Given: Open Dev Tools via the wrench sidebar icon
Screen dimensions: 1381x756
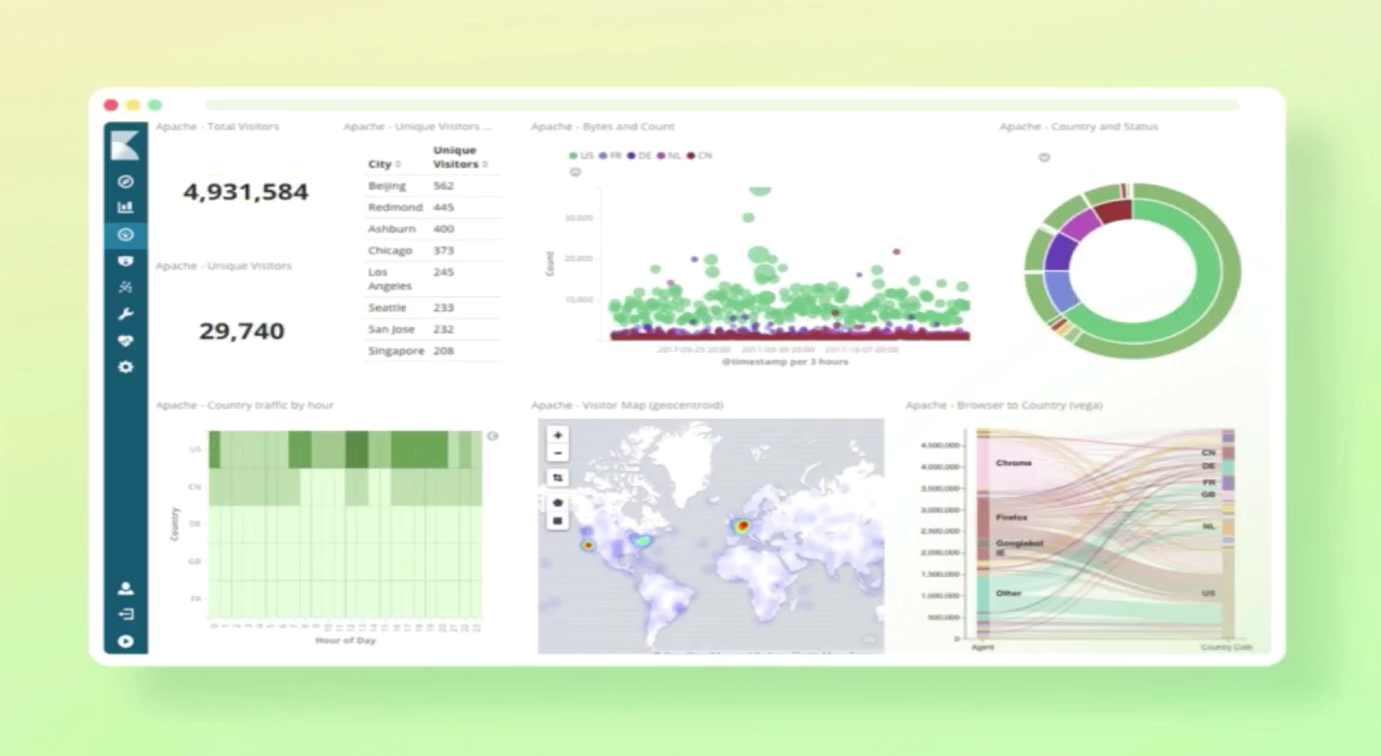Looking at the screenshot, I should click(125, 314).
